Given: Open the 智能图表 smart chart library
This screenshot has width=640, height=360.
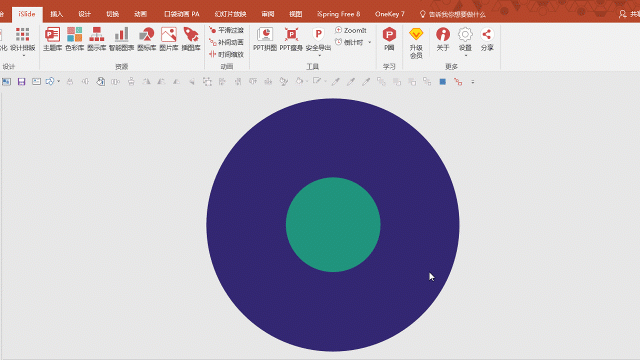Looking at the screenshot, I should (121, 39).
